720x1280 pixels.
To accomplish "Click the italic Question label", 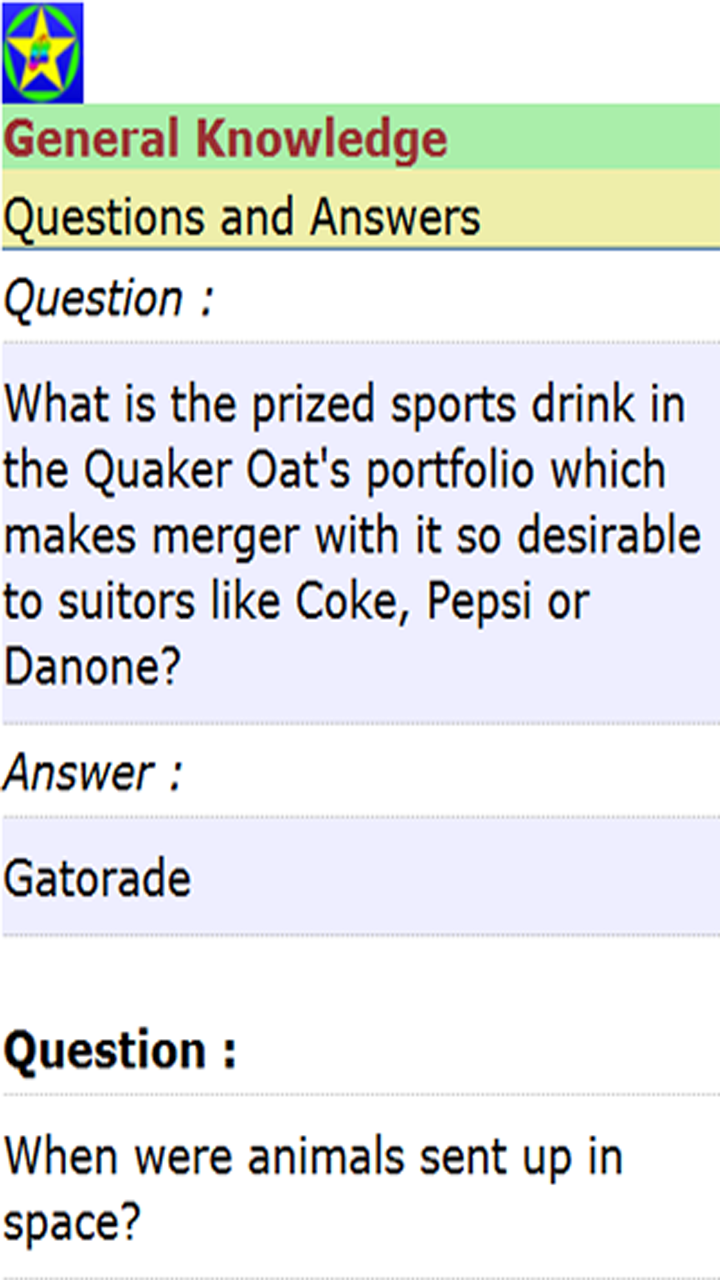I will [x=108, y=299].
